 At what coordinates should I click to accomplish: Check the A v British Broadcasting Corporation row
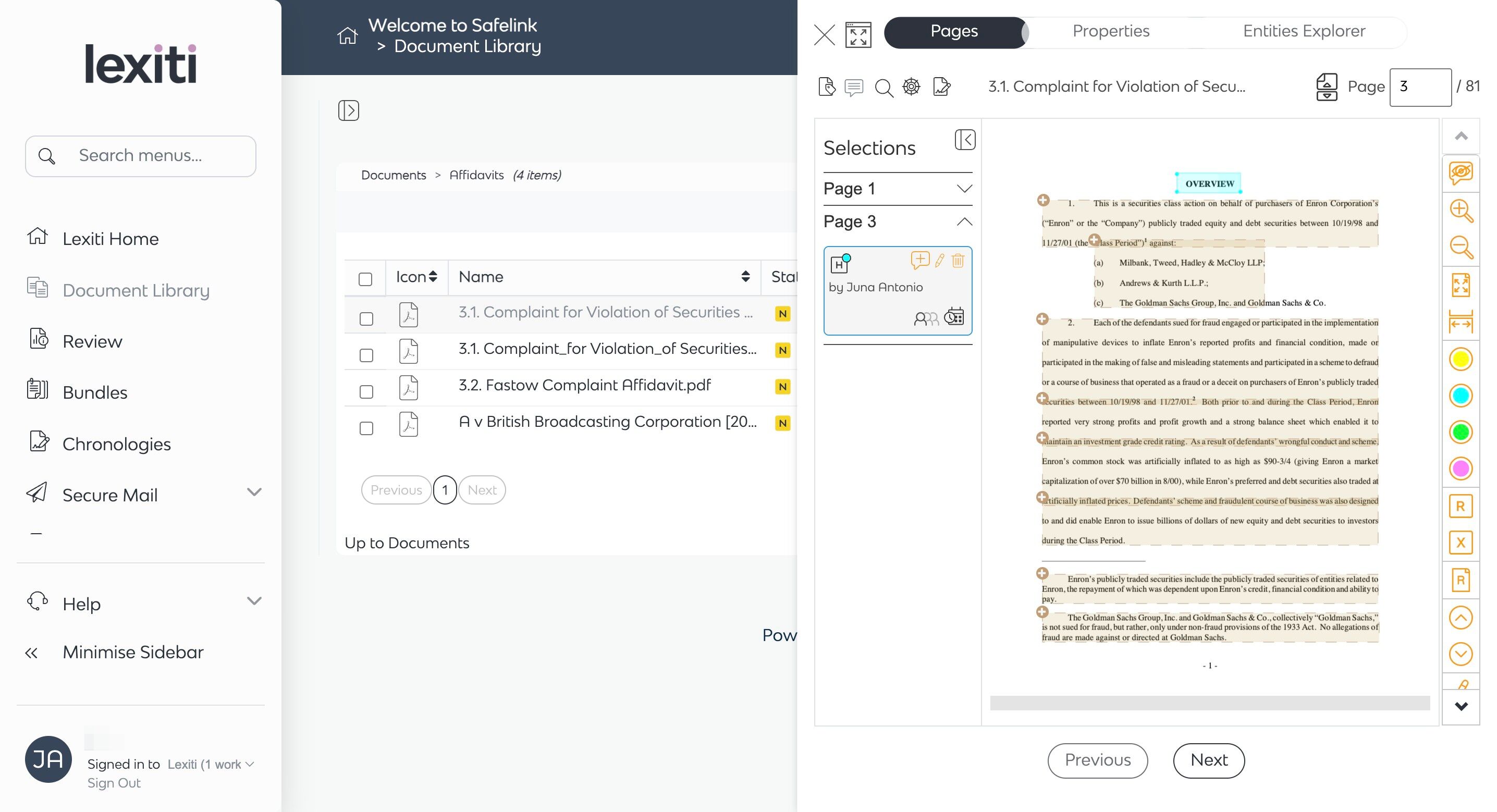tap(366, 428)
